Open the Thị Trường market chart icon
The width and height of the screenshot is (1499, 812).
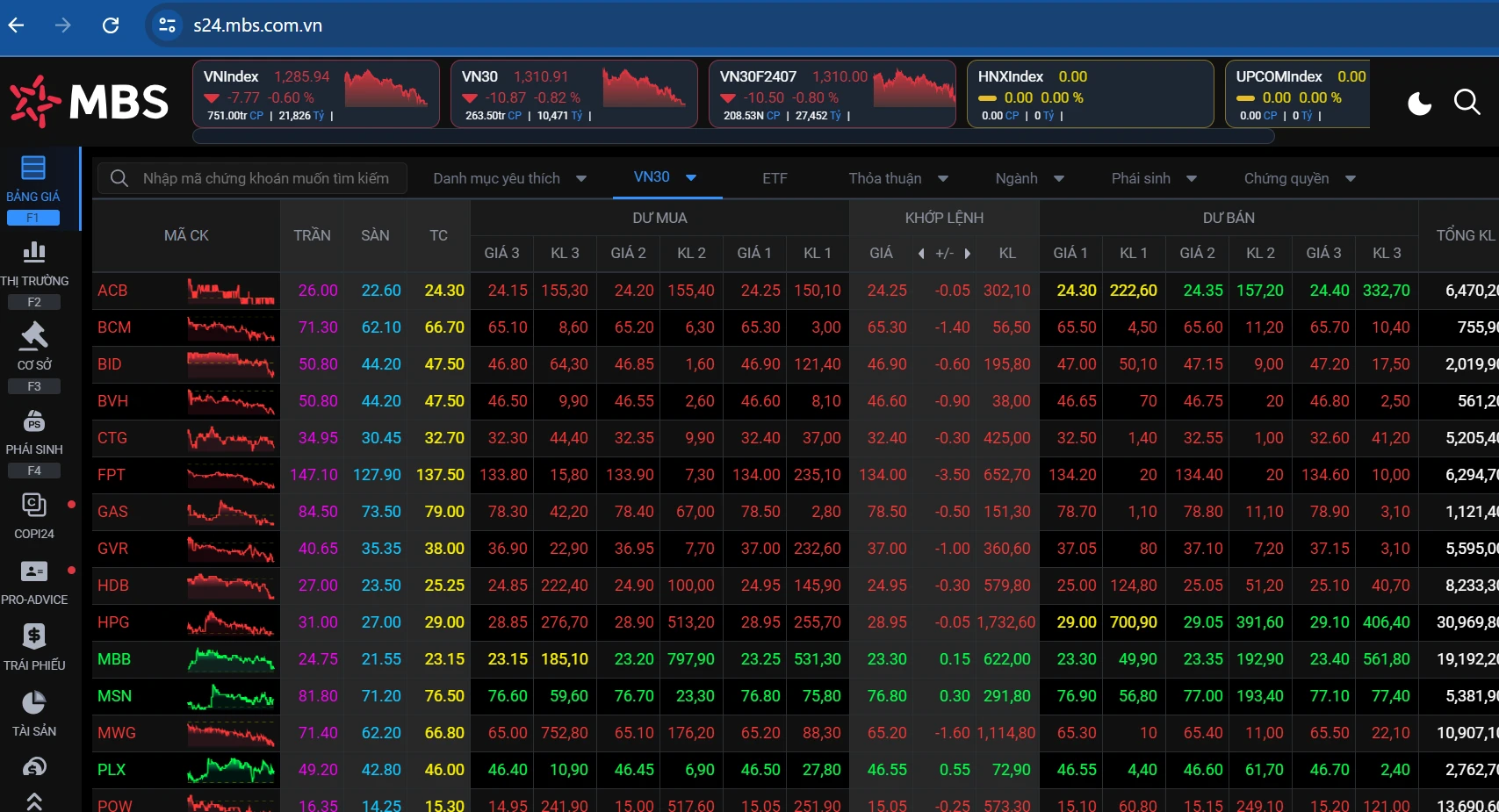point(34,253)
